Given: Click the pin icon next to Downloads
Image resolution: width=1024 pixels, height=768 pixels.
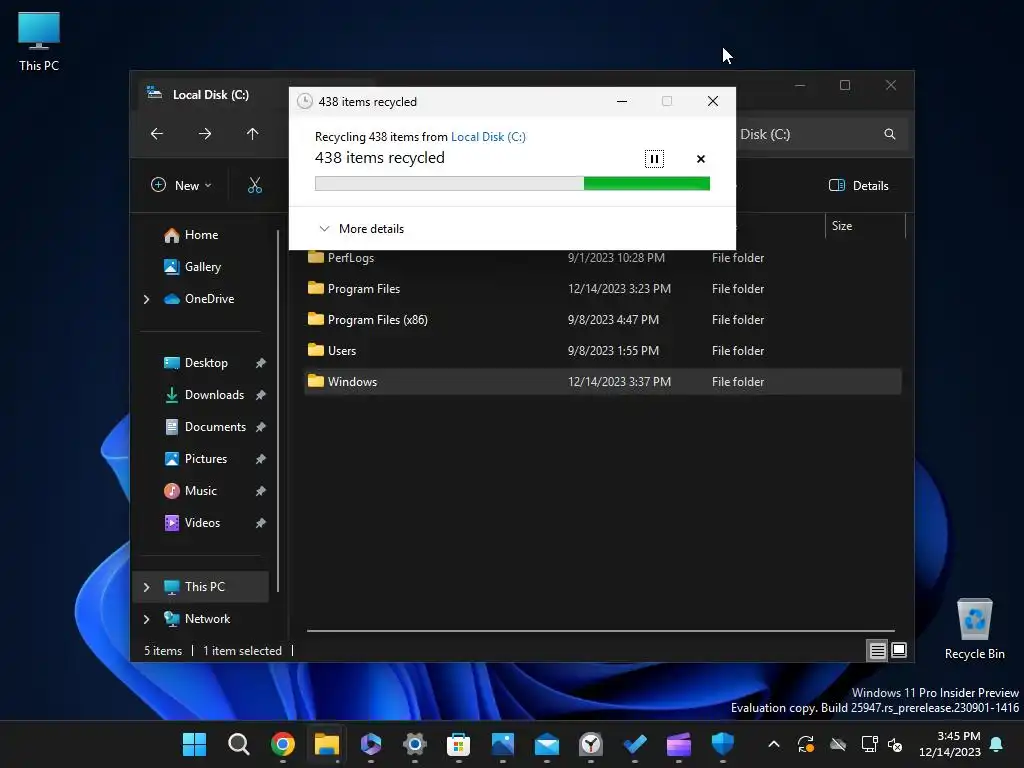Looking at the screenshot, I should (261, 395).
